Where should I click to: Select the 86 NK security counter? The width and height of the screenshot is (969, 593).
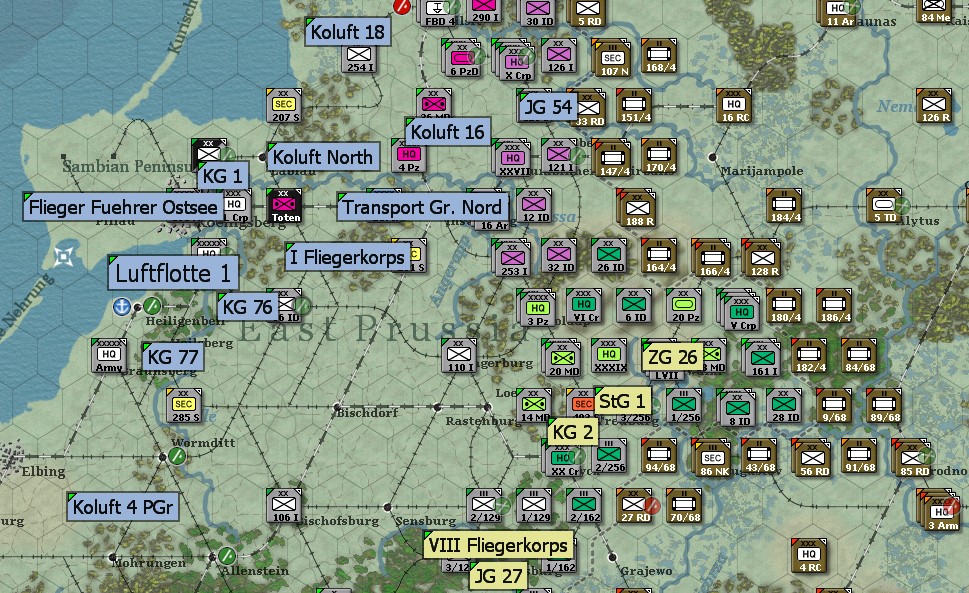tap(712, 458)
